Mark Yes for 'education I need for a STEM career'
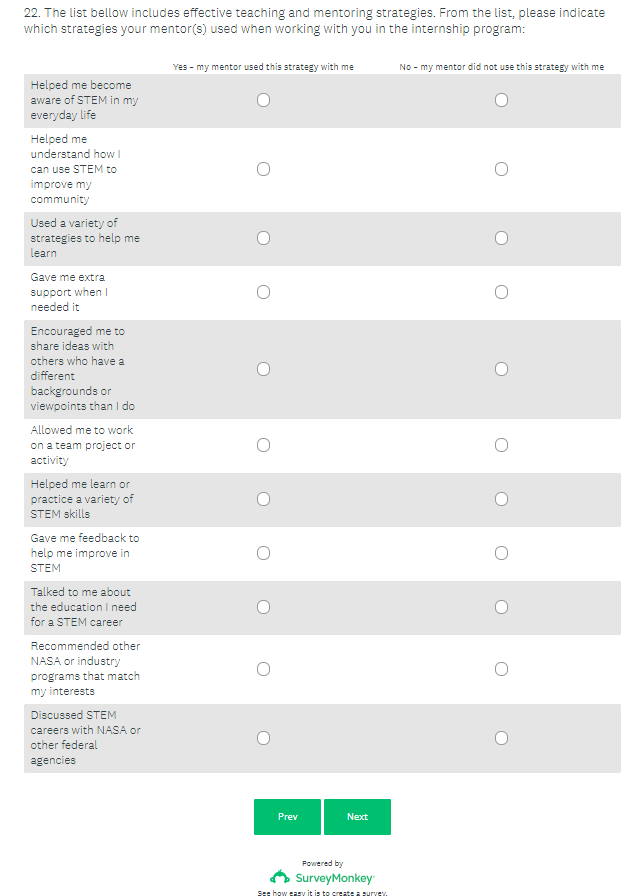Image resolution: width=644 pixels, height=896 pixels. pyautogui.click(x=263, y=607)
